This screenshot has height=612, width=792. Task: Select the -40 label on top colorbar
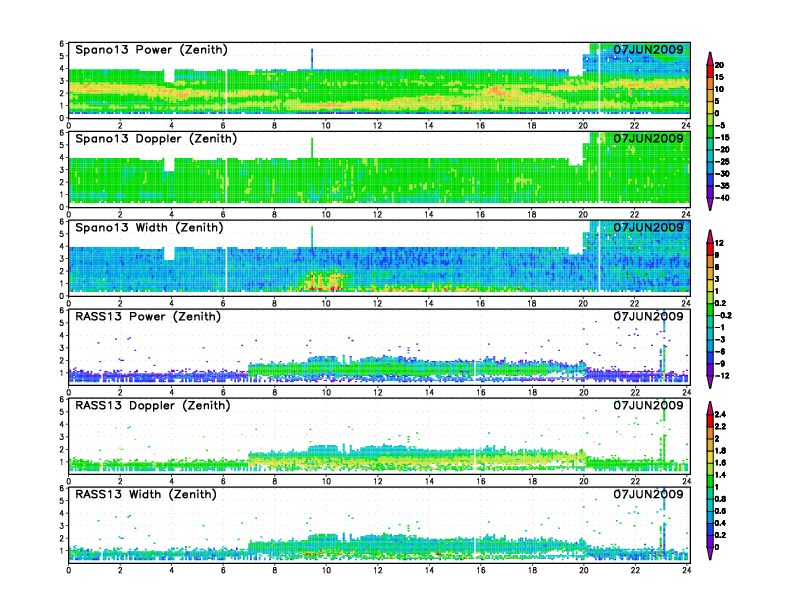point(723,197)
